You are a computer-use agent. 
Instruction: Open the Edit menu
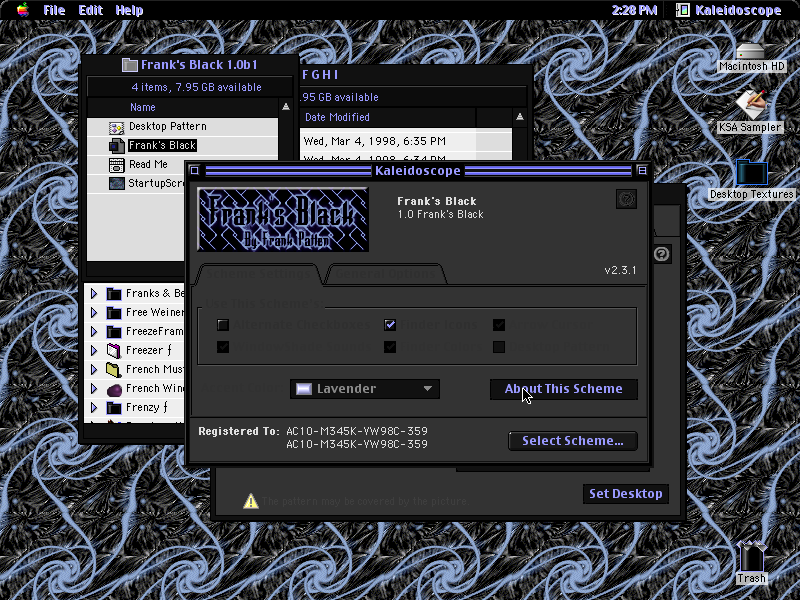pyautogui.click(x=91, y=10)
